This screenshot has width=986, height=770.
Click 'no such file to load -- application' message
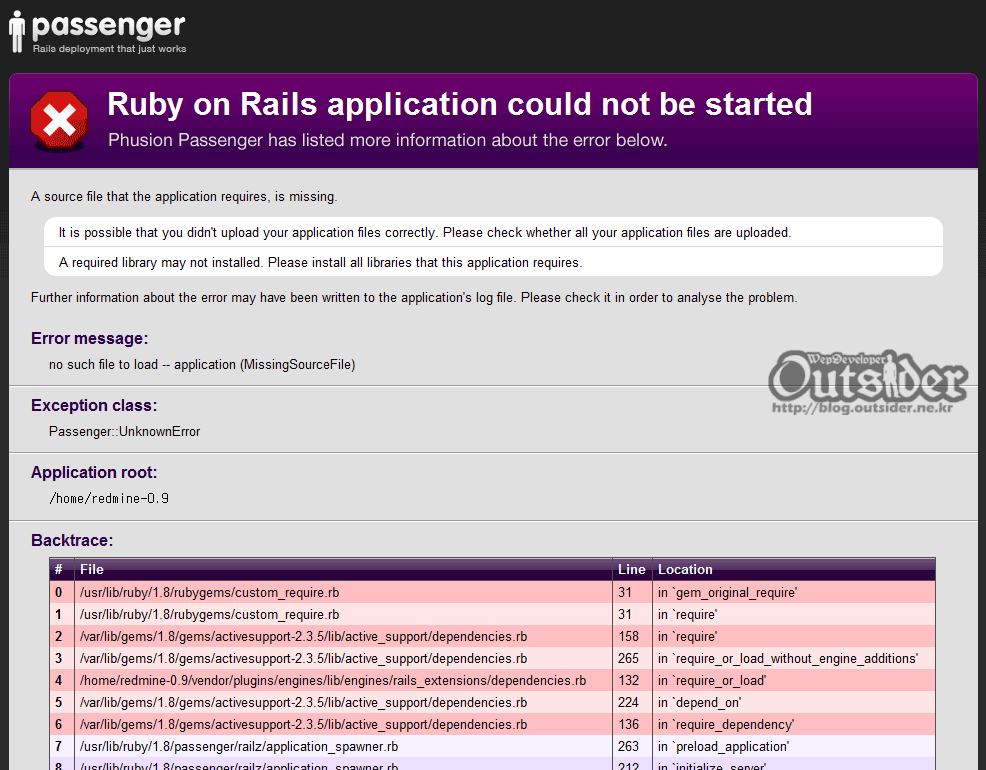202,365
